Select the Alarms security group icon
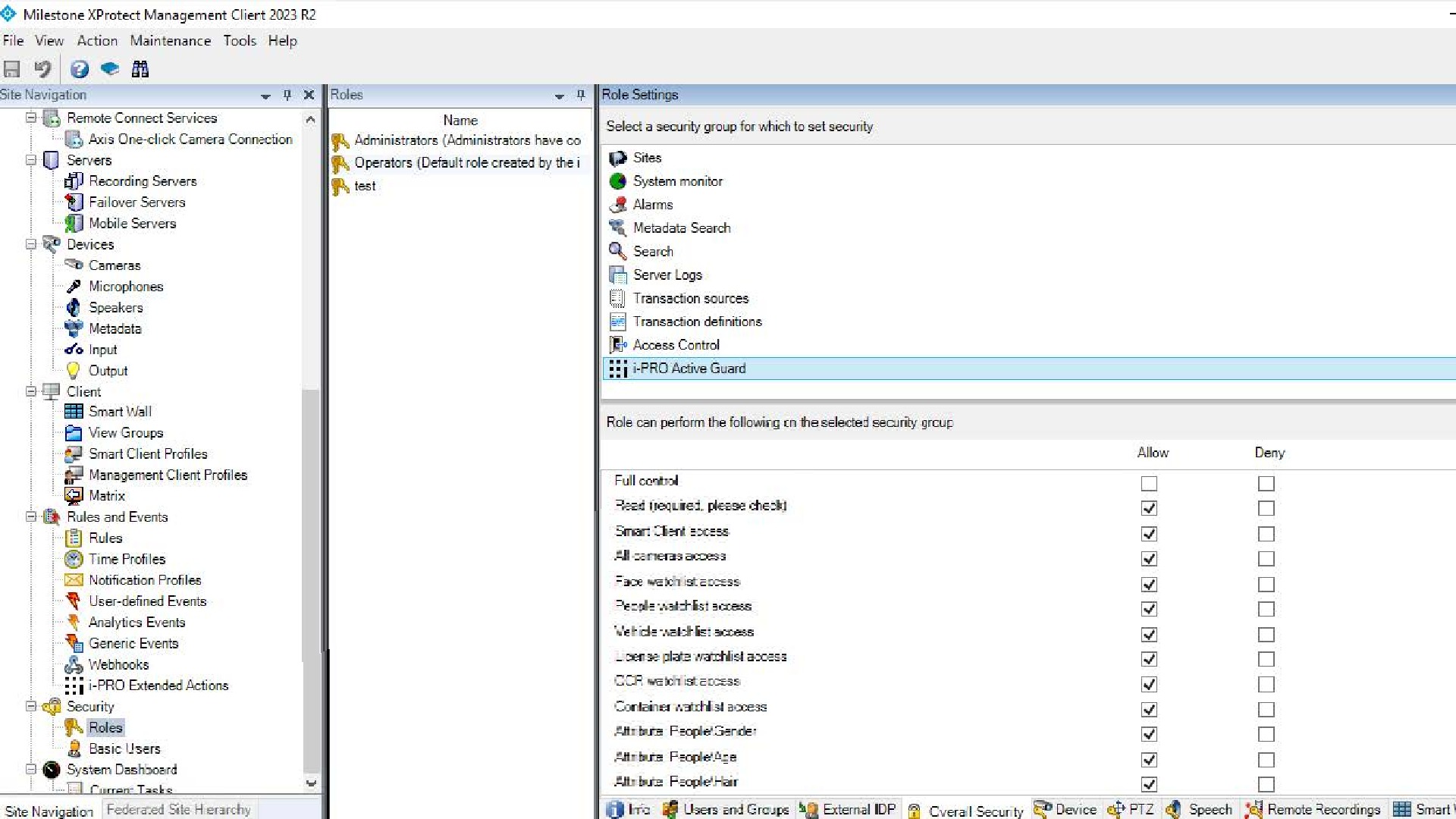 click(618, 204)
